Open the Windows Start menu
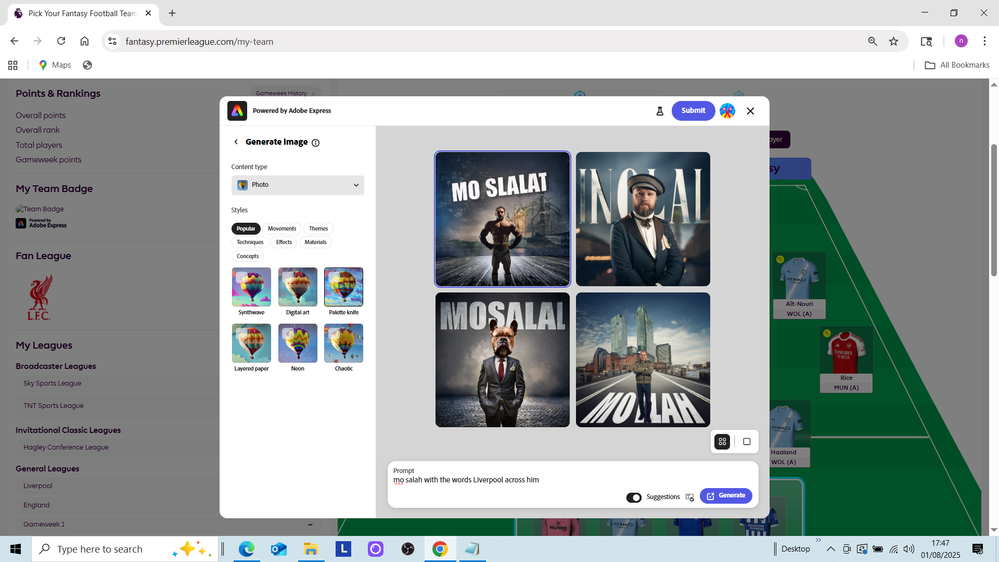Image resolution: width=999 pixels, height=562 pixels. [x=15, y=549]
